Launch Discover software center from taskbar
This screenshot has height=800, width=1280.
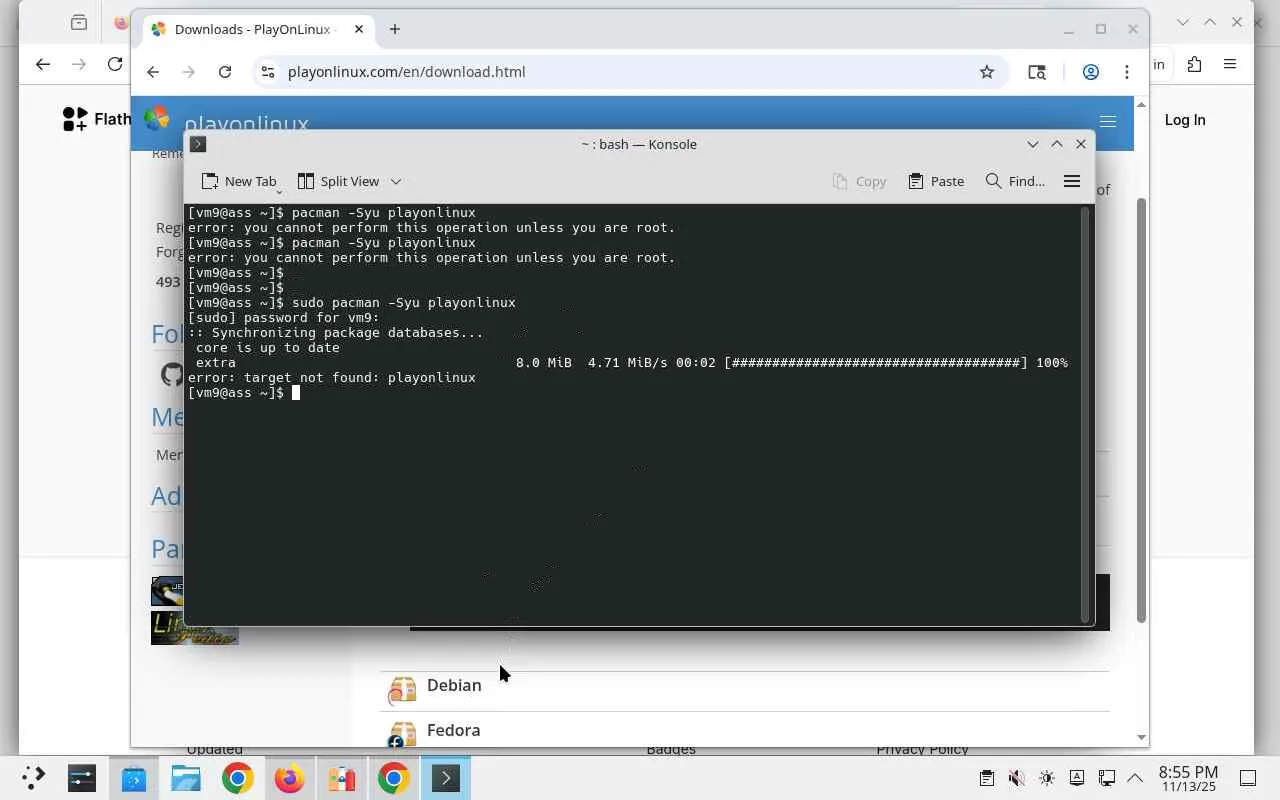point(134,778)
